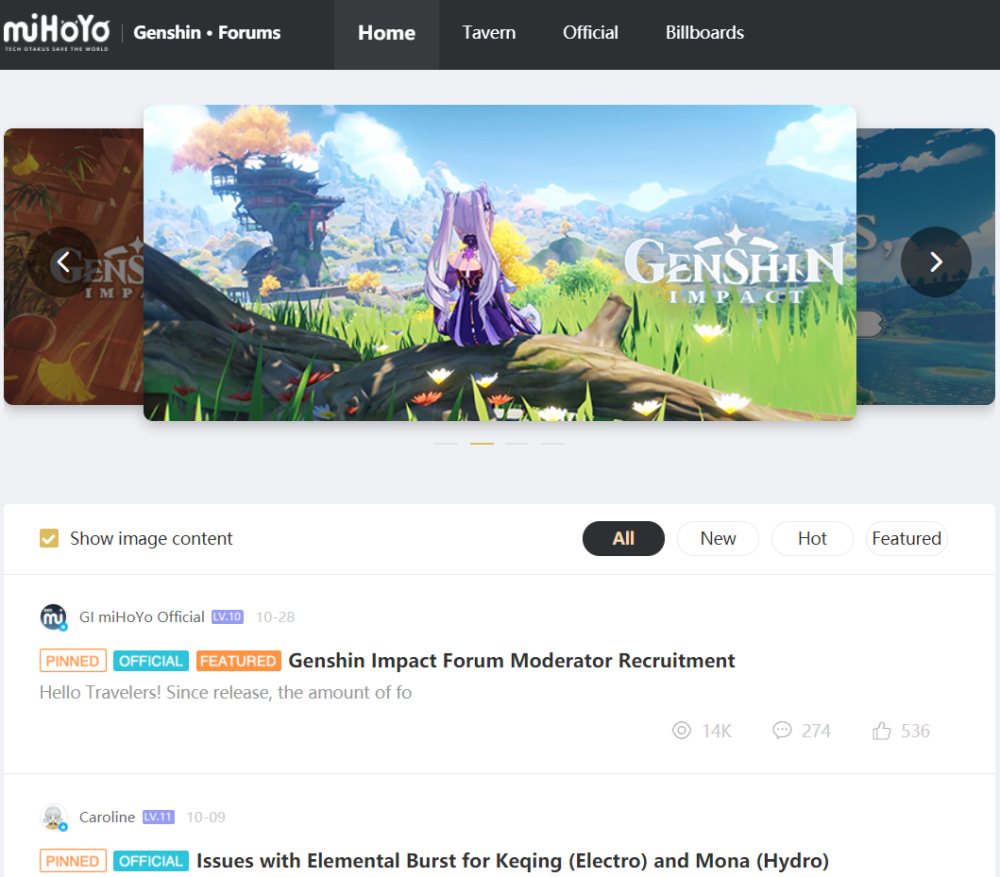Open Genshin Impact Forum Moderator Recruitment post

pyautogui.click(x=511, y=661)
